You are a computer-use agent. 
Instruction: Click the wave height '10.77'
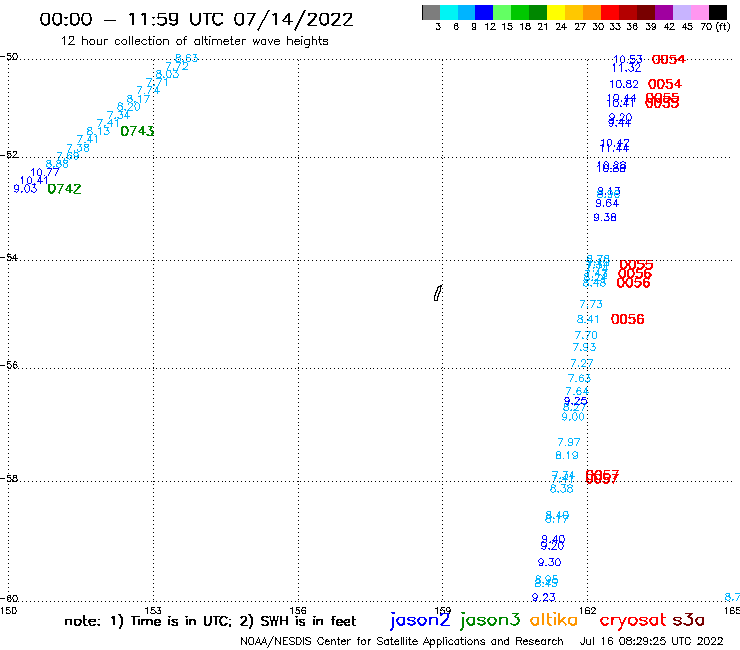click(x=45, y=172)
